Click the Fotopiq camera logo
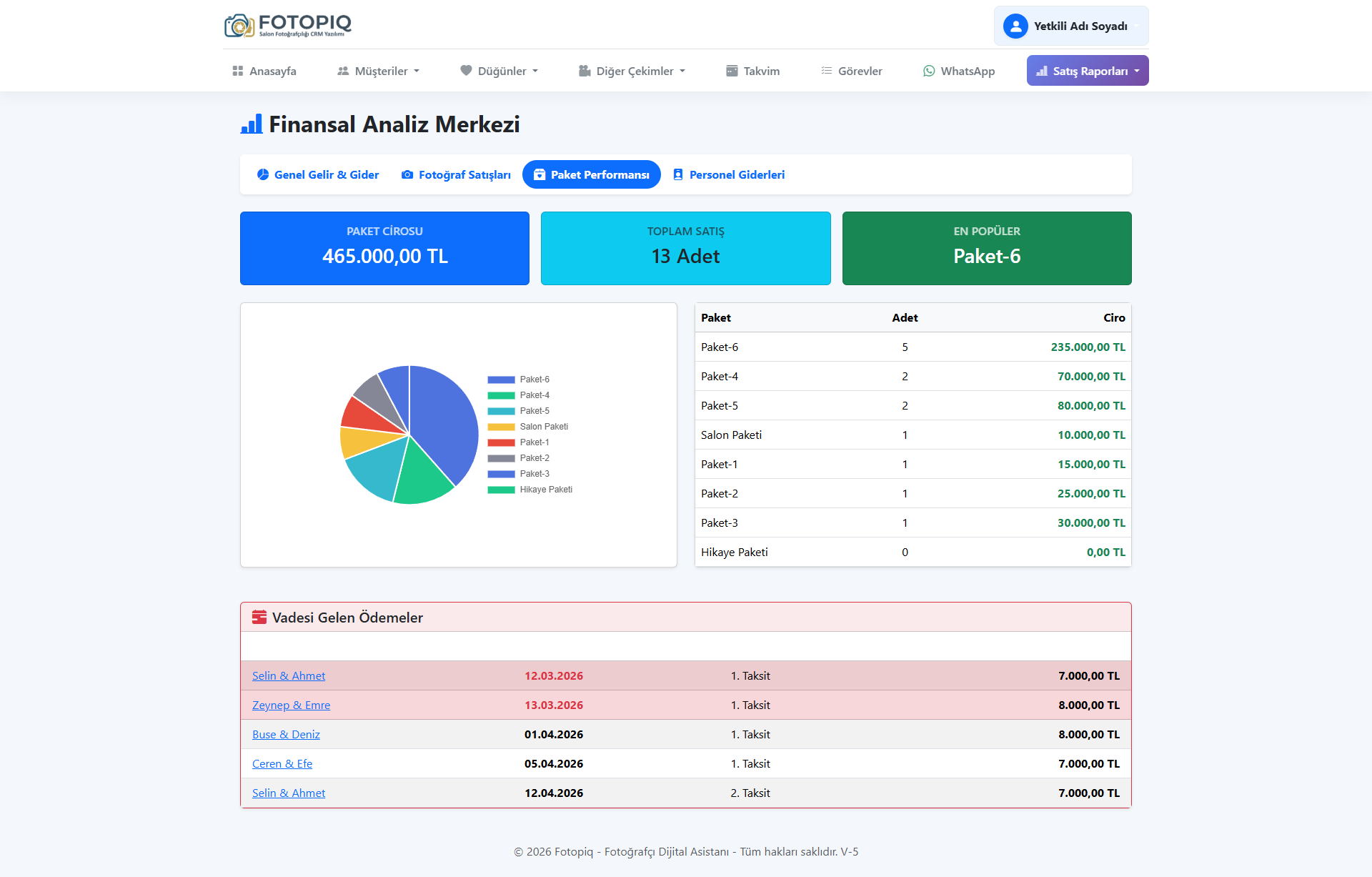Image resolution: width=1372 pixels, height=877 pixels. (239, 26)
